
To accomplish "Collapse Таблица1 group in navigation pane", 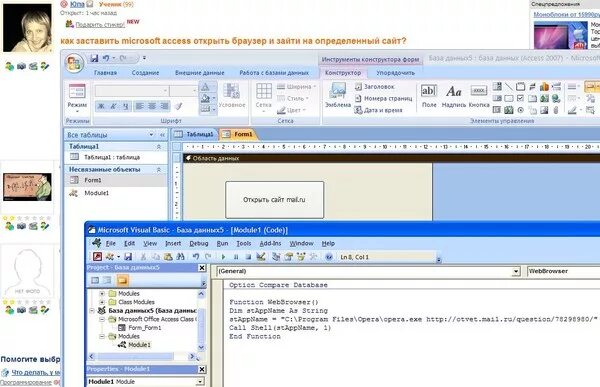I will point(159,147).
